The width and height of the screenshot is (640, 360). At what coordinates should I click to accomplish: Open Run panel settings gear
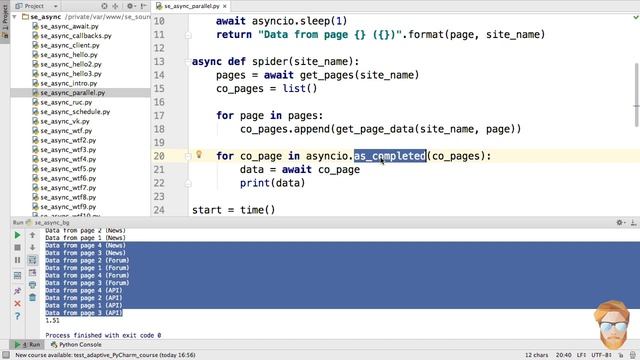point(620,222)
